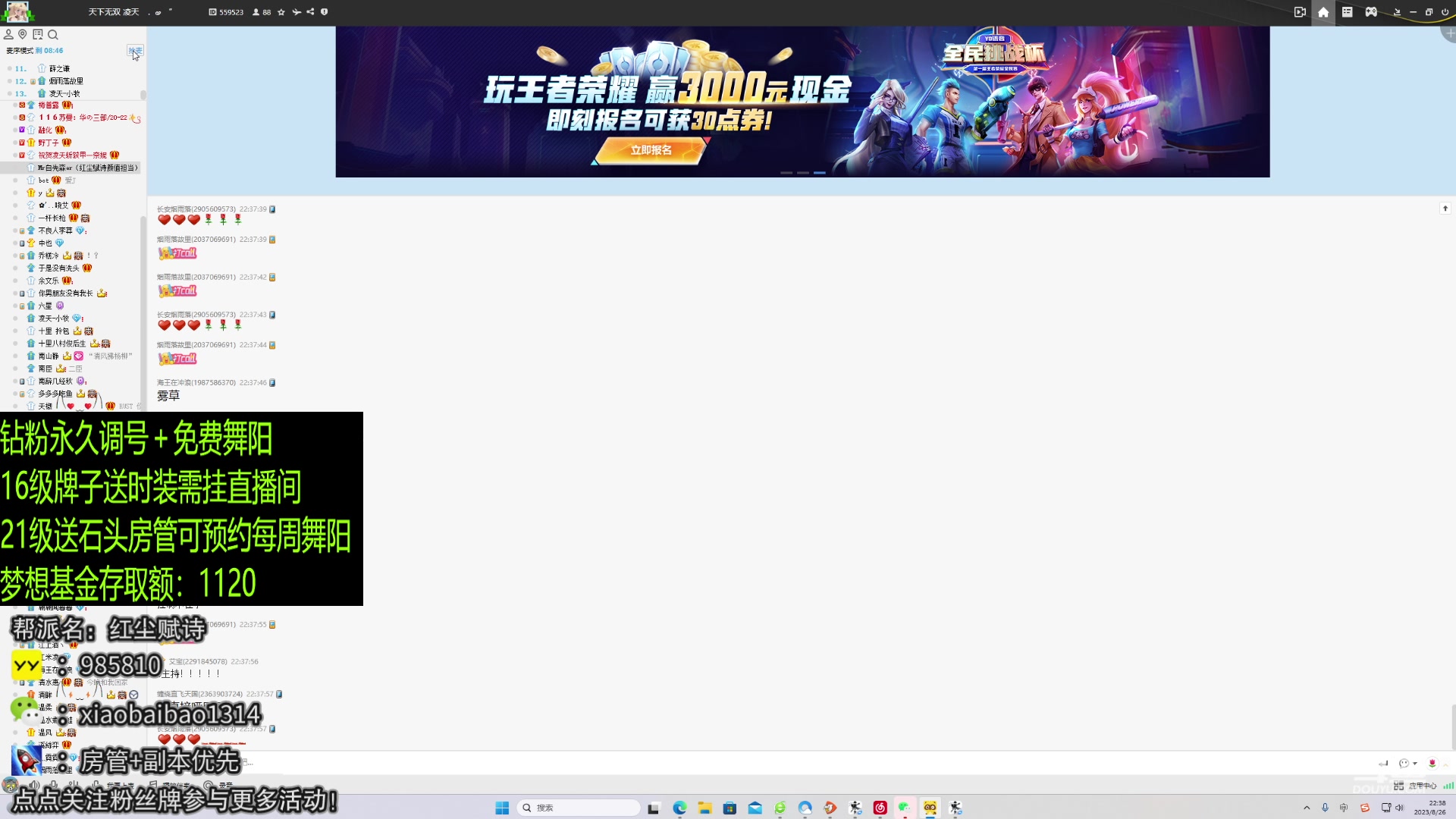Open system volume control in tray
The image size is (1456, 819).
1399,808
